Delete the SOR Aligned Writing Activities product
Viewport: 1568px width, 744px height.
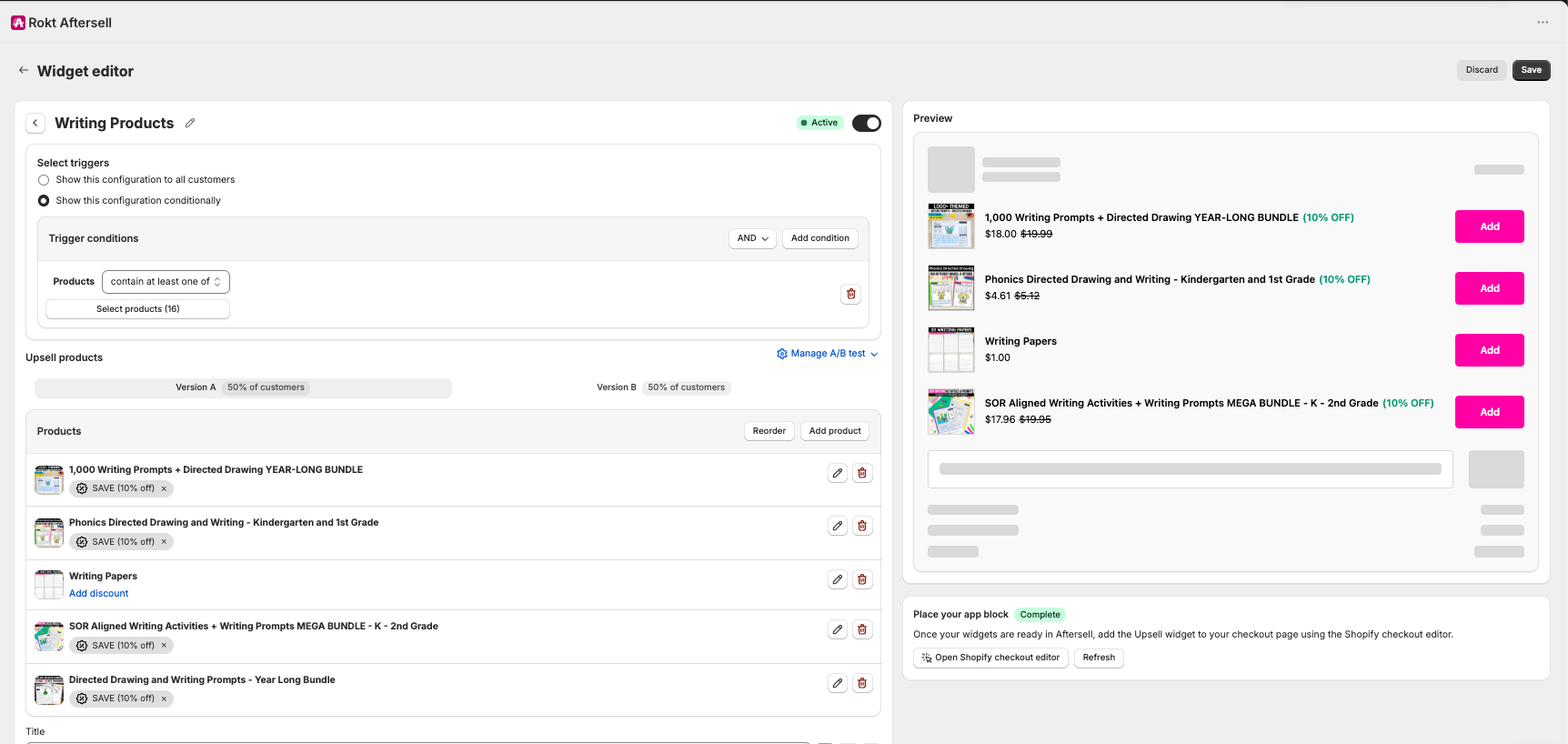click(862, 629)
